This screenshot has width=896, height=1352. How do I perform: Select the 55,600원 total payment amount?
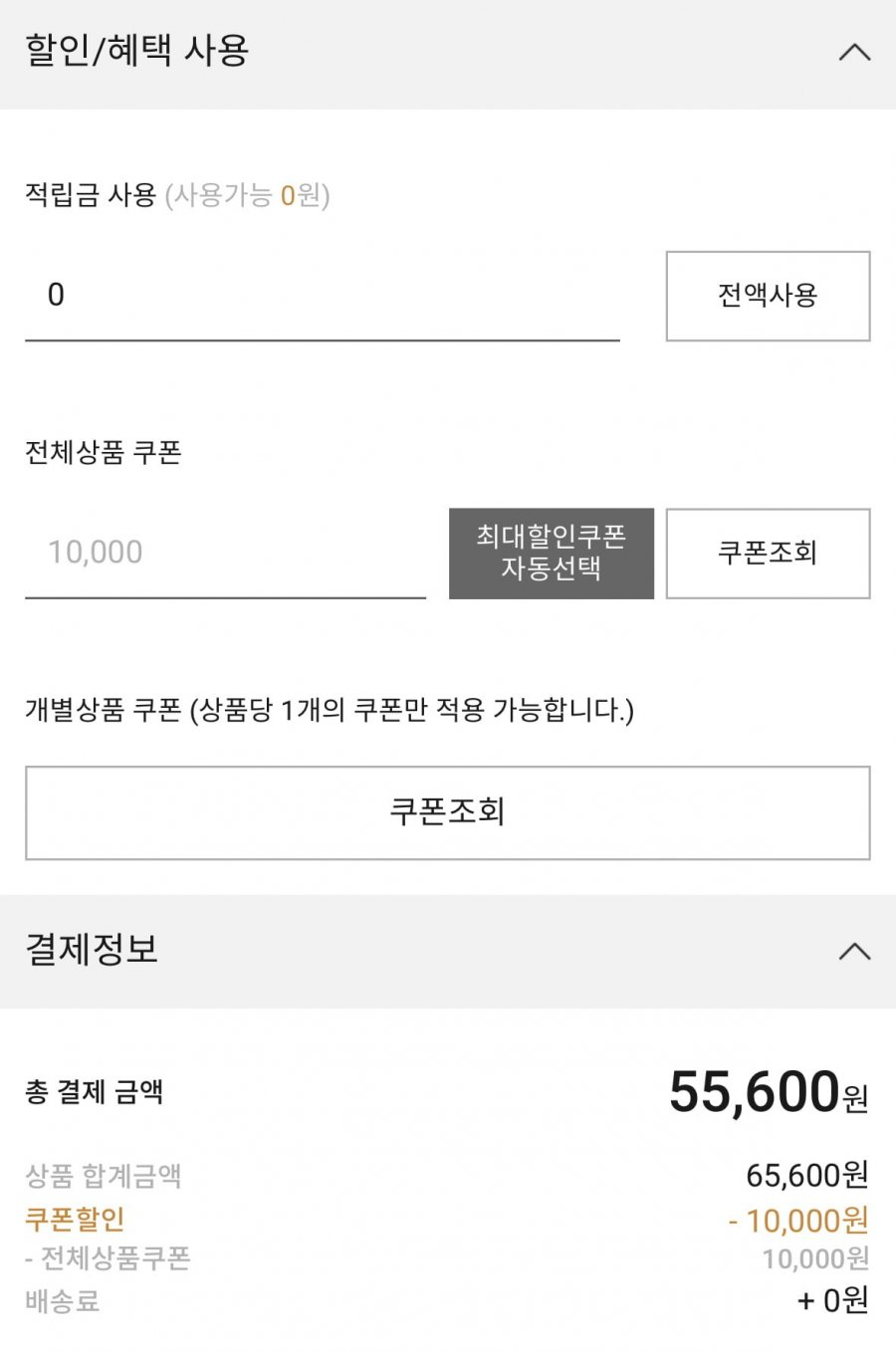(x=768, y=1092)
